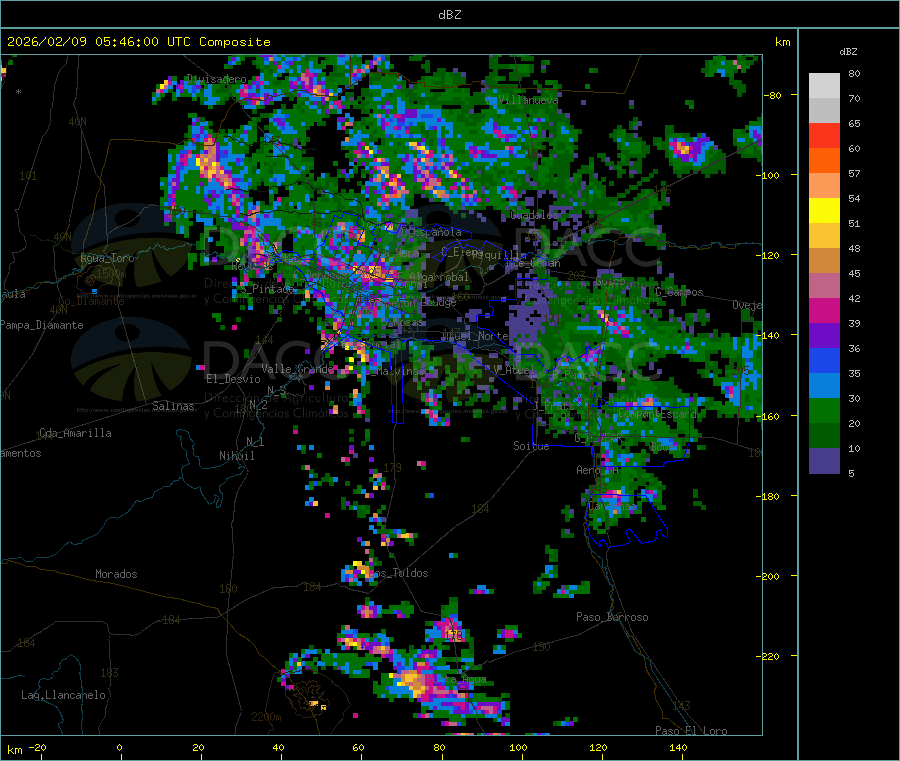
Task: Click the '40' bottom axis tick label
Action: (278, 747)
